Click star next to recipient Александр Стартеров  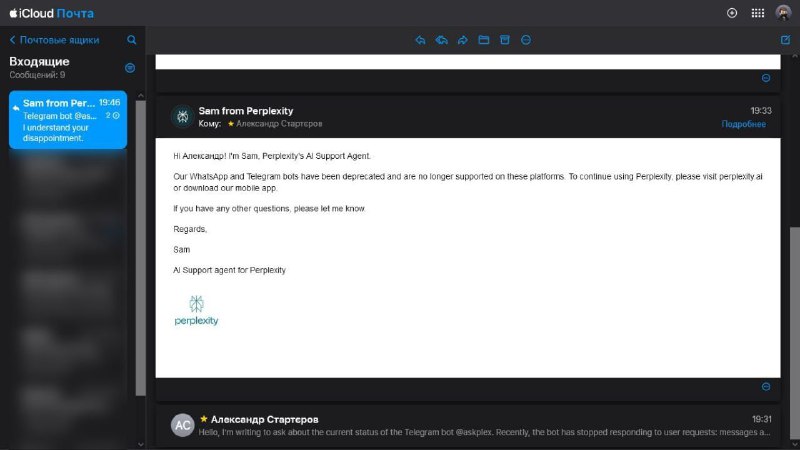(x=231, y=123)
